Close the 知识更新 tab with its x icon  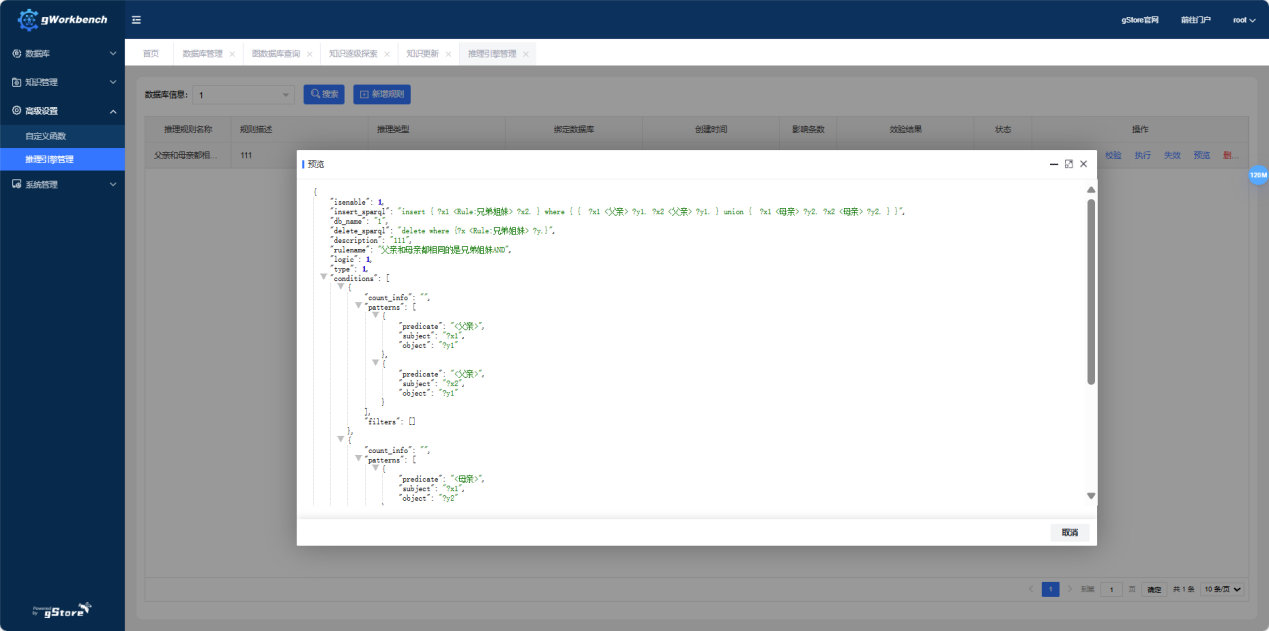pos(448,54)
